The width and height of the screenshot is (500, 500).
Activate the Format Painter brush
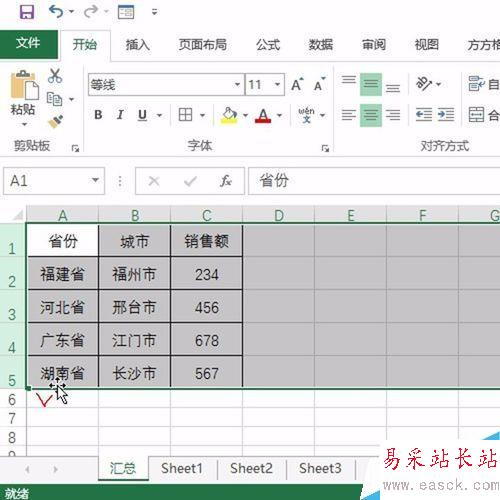(x=55, y=122)
